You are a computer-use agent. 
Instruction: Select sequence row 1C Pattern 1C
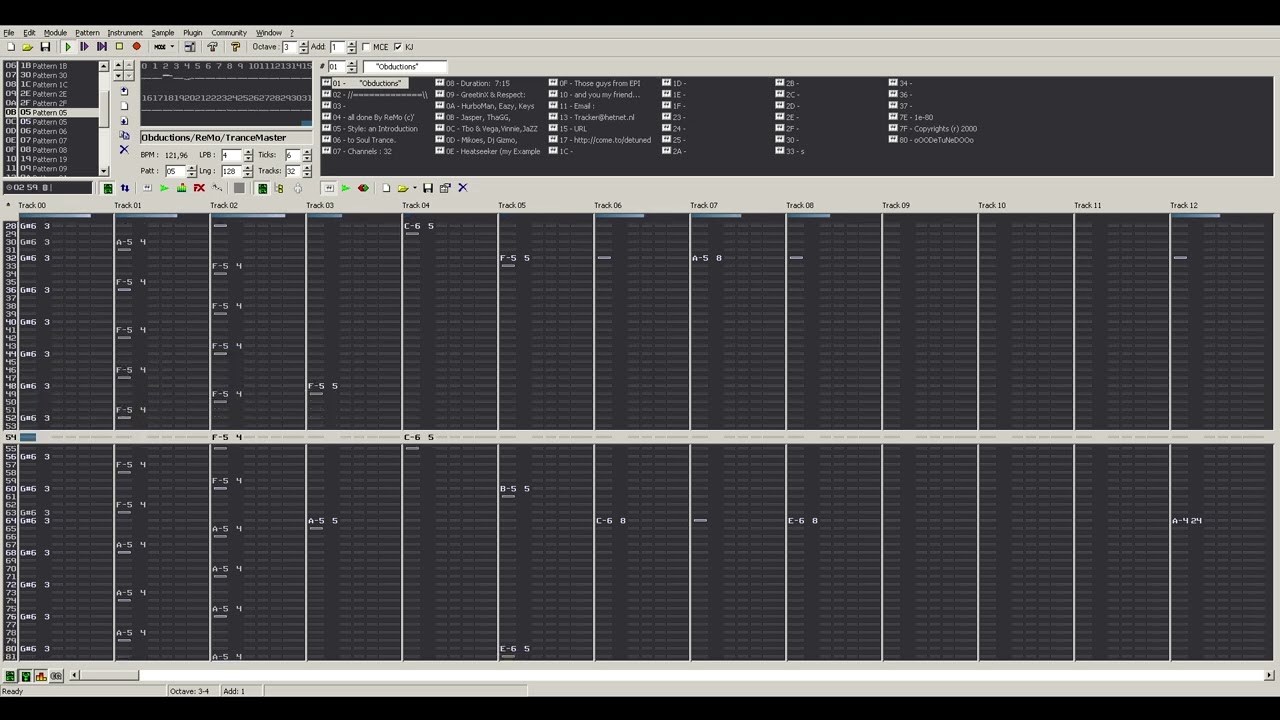(x=52, y=85)
